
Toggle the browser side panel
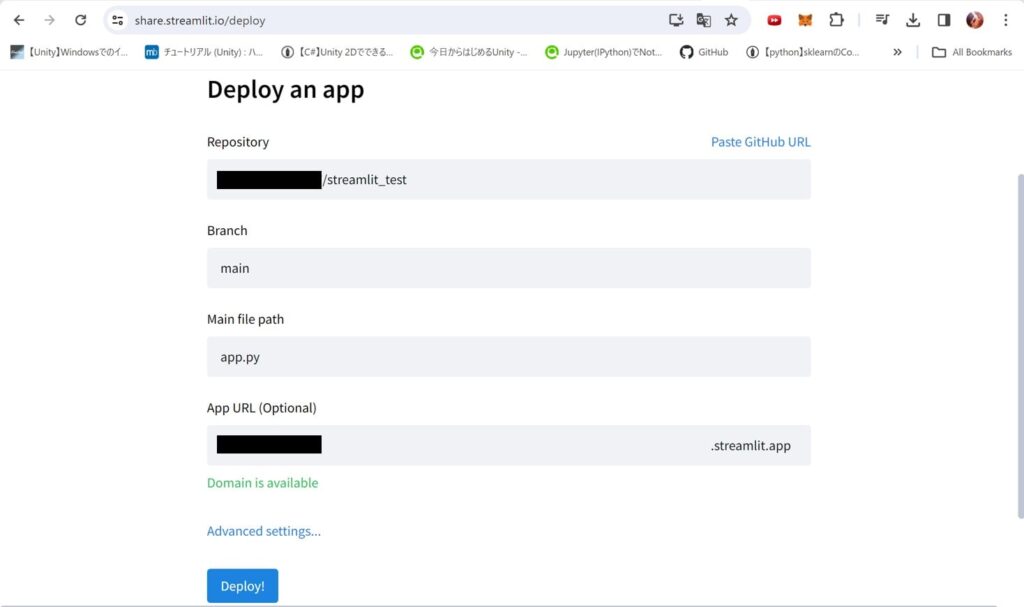[x=943, y=20]
